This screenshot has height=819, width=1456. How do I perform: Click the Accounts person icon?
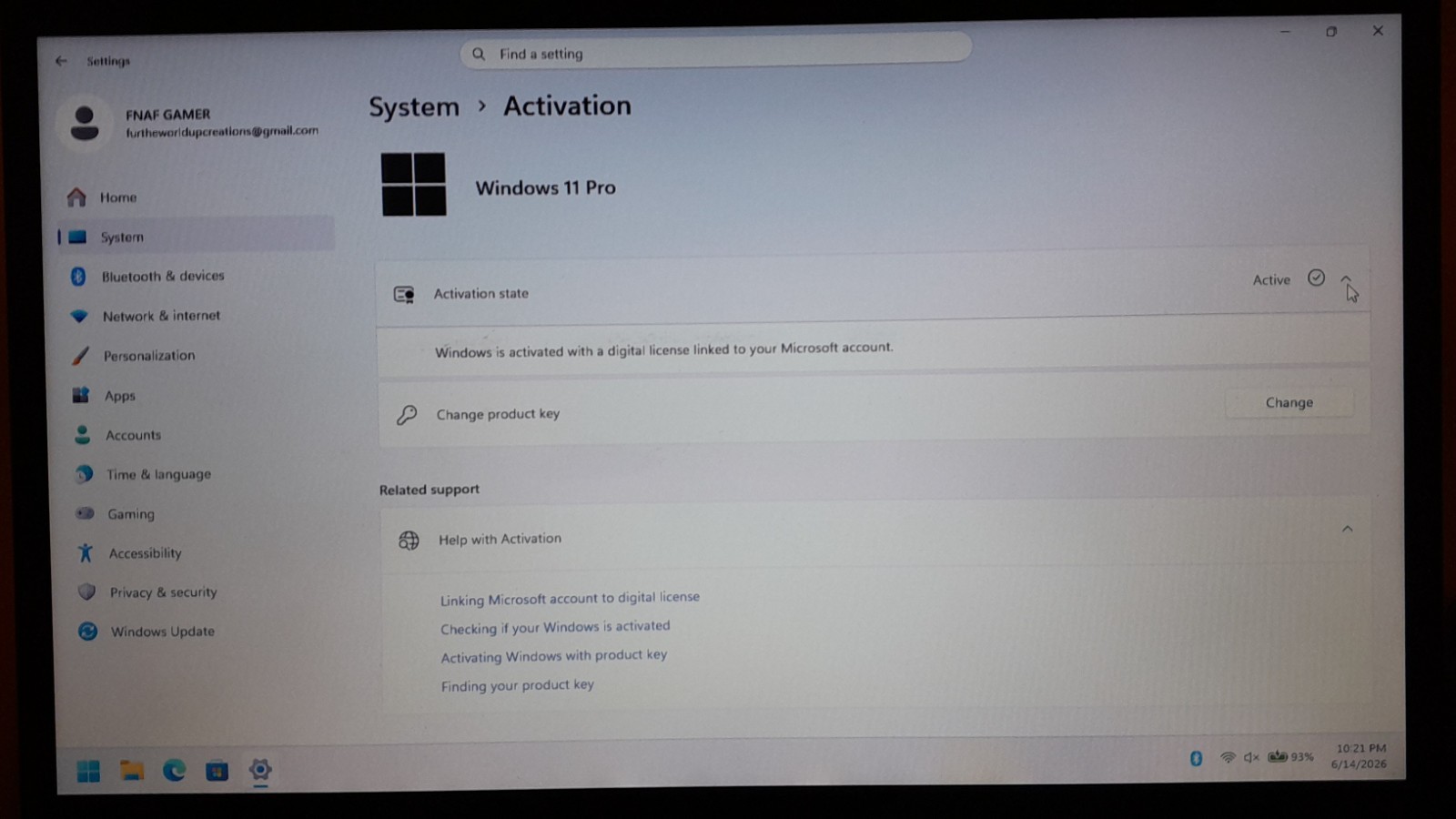click(x=83, y=435)
